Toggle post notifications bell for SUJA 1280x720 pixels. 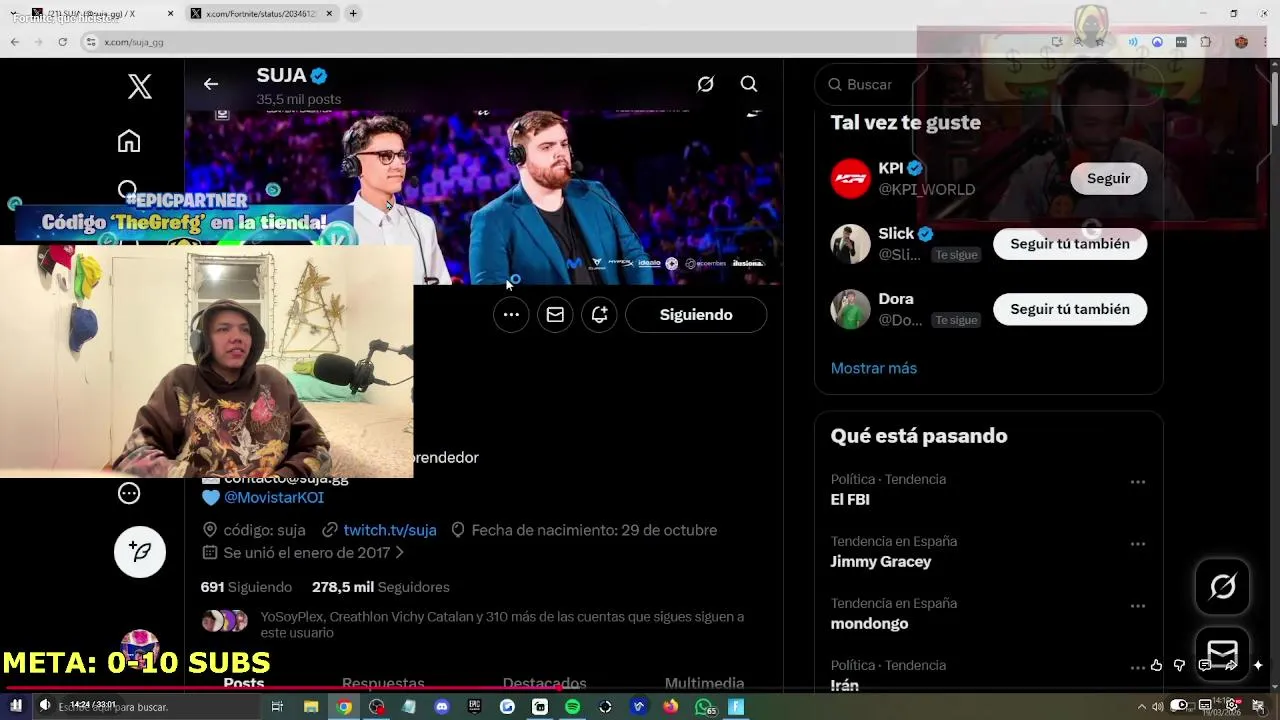coord(599,315)
